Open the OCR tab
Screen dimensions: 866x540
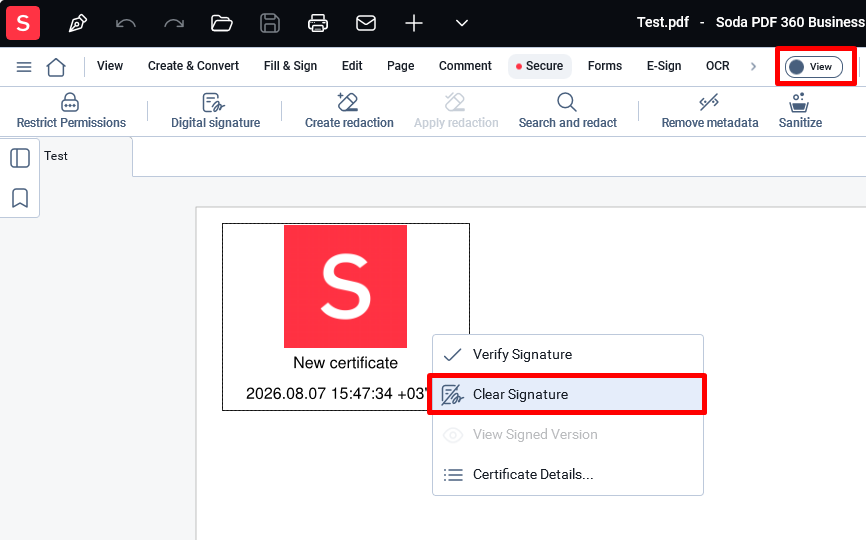pyautogui.click(x=717, y=66)
